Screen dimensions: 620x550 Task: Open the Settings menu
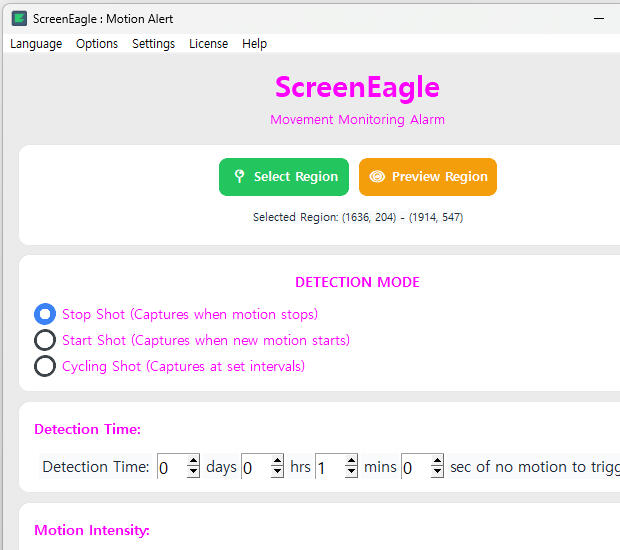coord(153,44)
